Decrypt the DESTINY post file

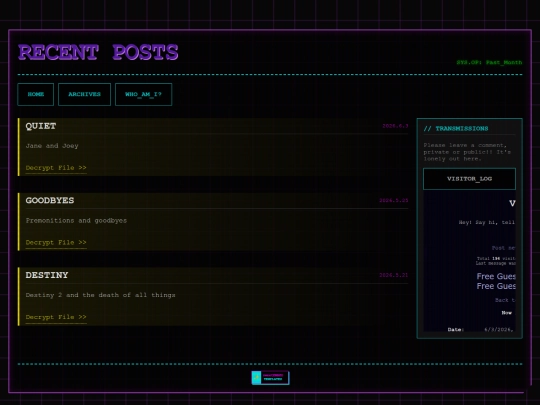point(56,317)
